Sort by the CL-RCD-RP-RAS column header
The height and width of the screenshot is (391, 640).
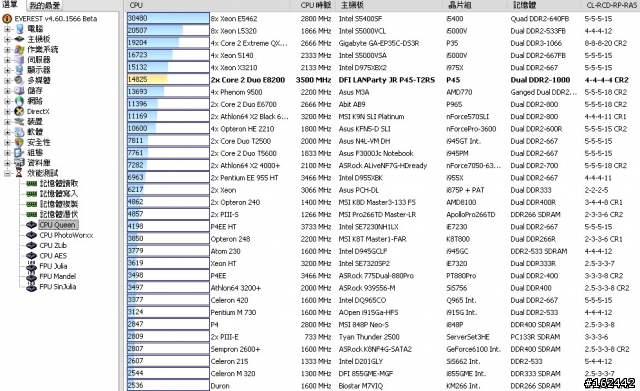tap(611, 5)
